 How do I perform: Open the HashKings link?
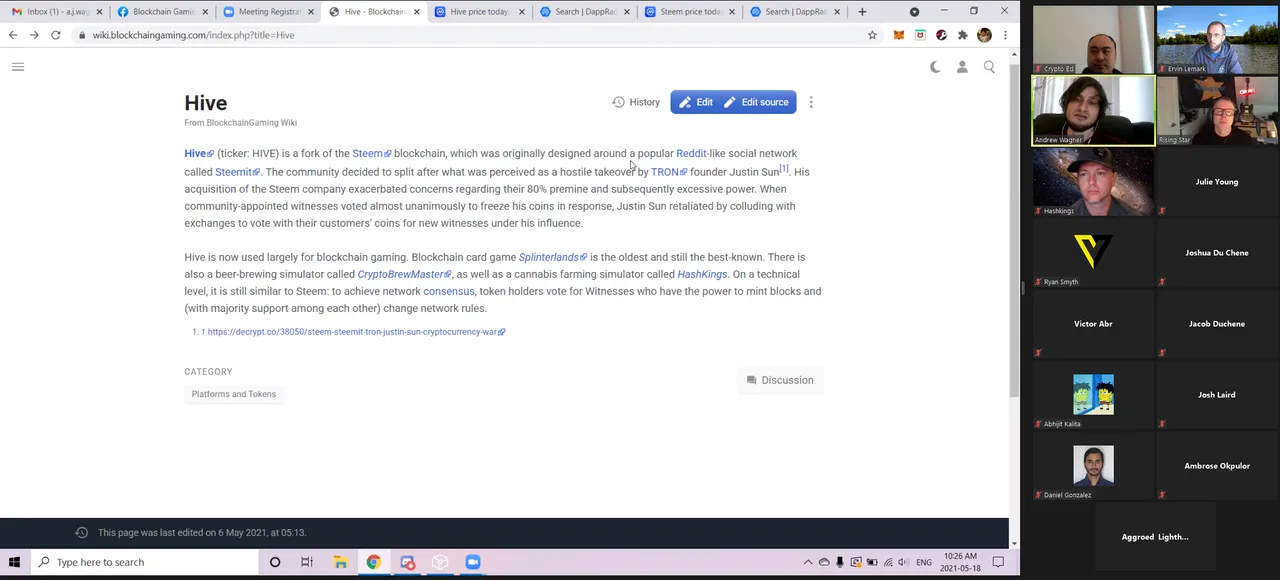(702, 274)
